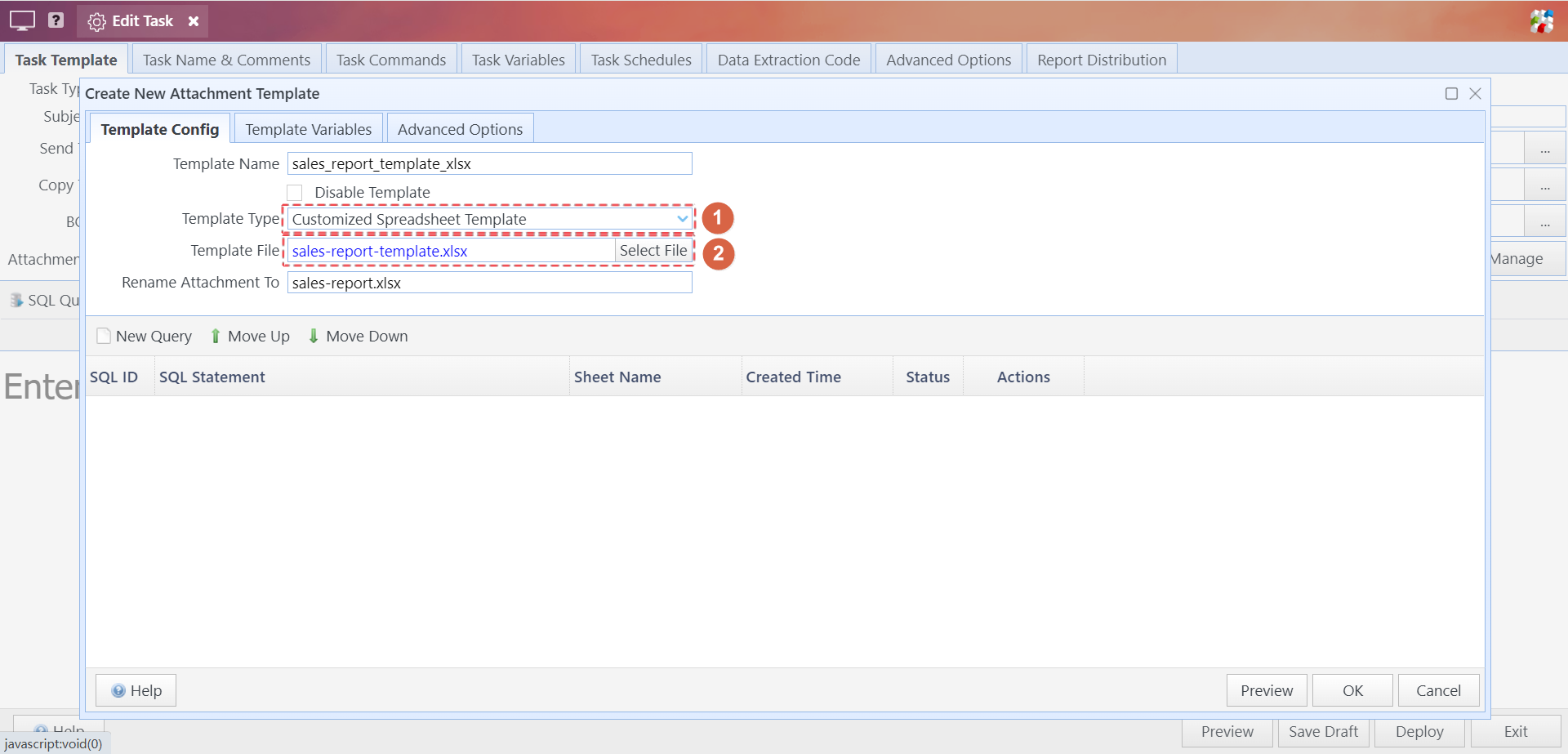This screenshot has height=754, width=1568.
Task: Click the monitor icon in the top bar
Action: pyautogui.click(x=22, y=20)
